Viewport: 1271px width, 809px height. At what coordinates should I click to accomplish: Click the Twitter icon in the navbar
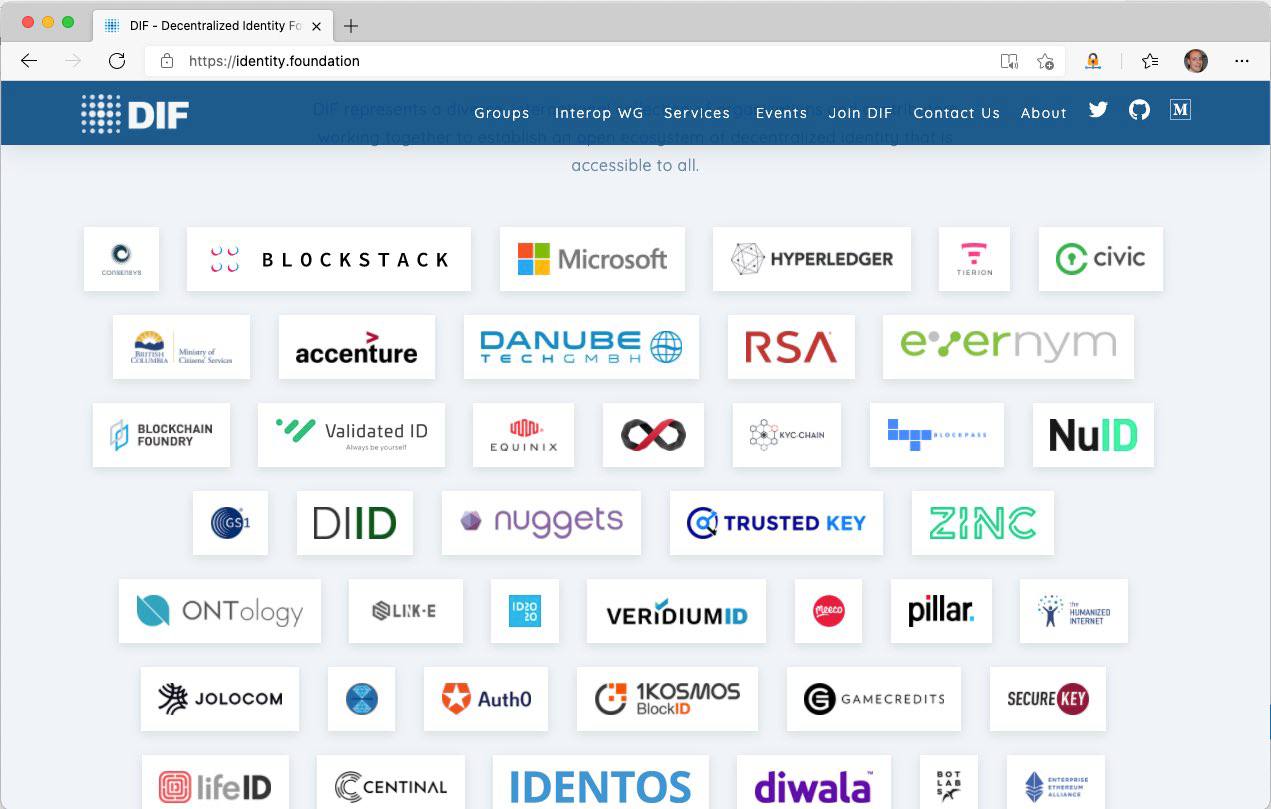pos(1098,110)
